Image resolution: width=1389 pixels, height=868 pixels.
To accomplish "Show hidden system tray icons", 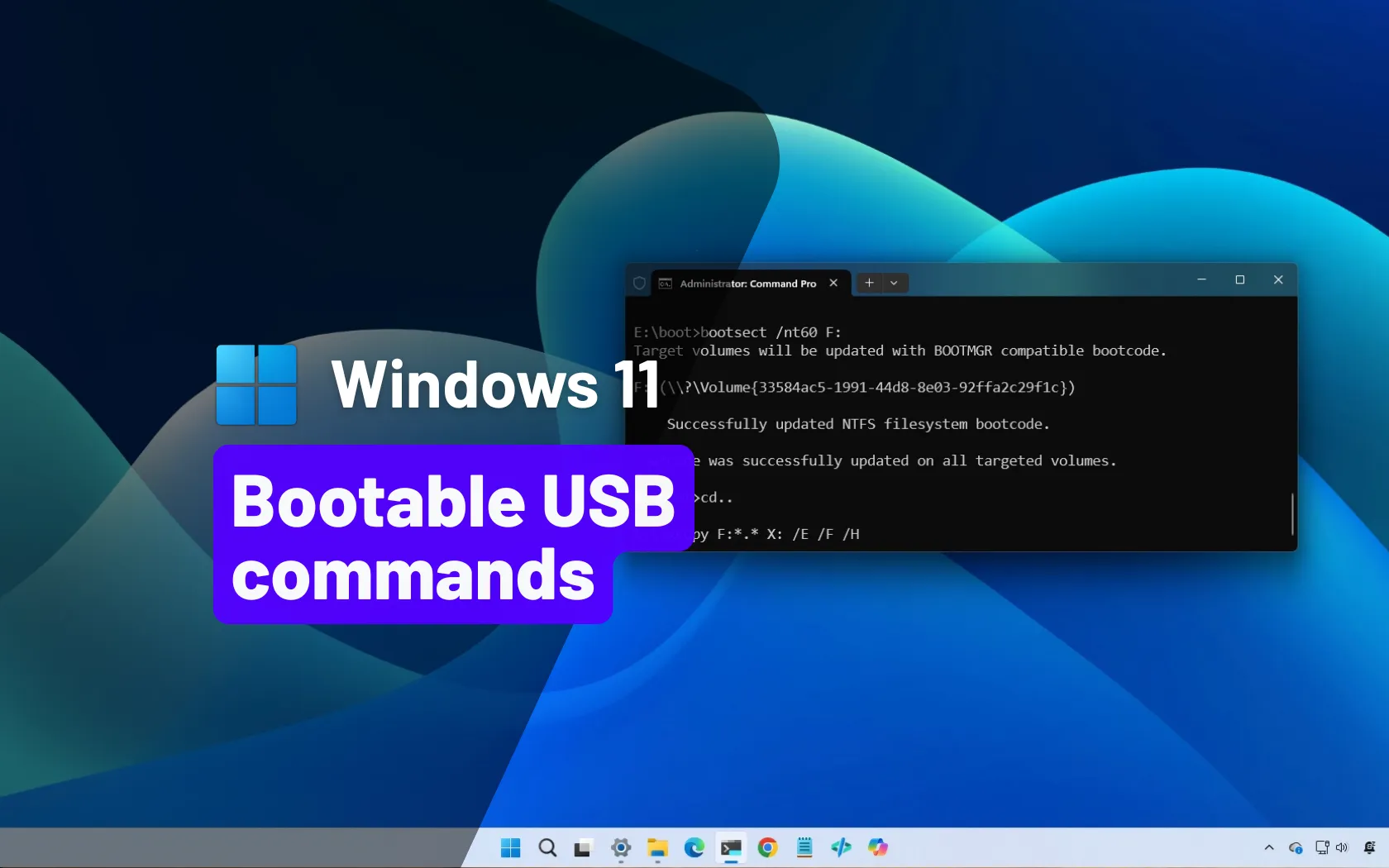I will tap(1269, 847).
